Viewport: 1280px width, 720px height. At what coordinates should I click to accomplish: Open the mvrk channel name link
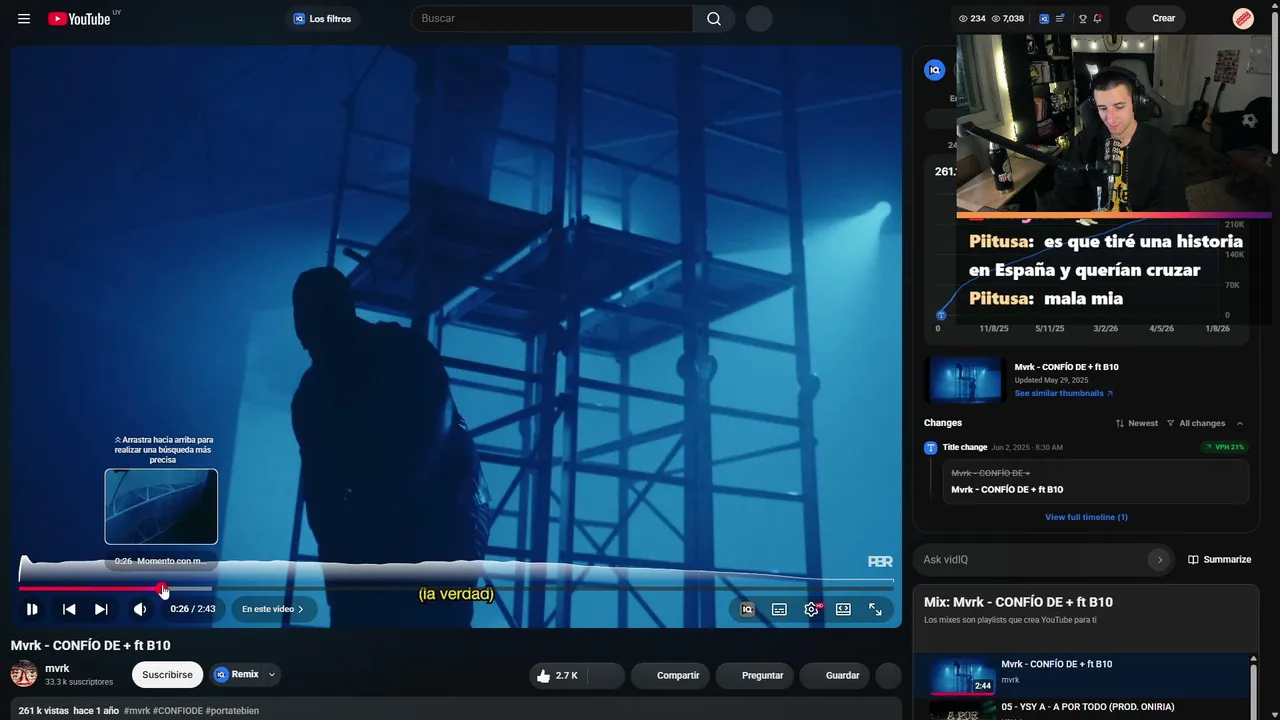57,668
